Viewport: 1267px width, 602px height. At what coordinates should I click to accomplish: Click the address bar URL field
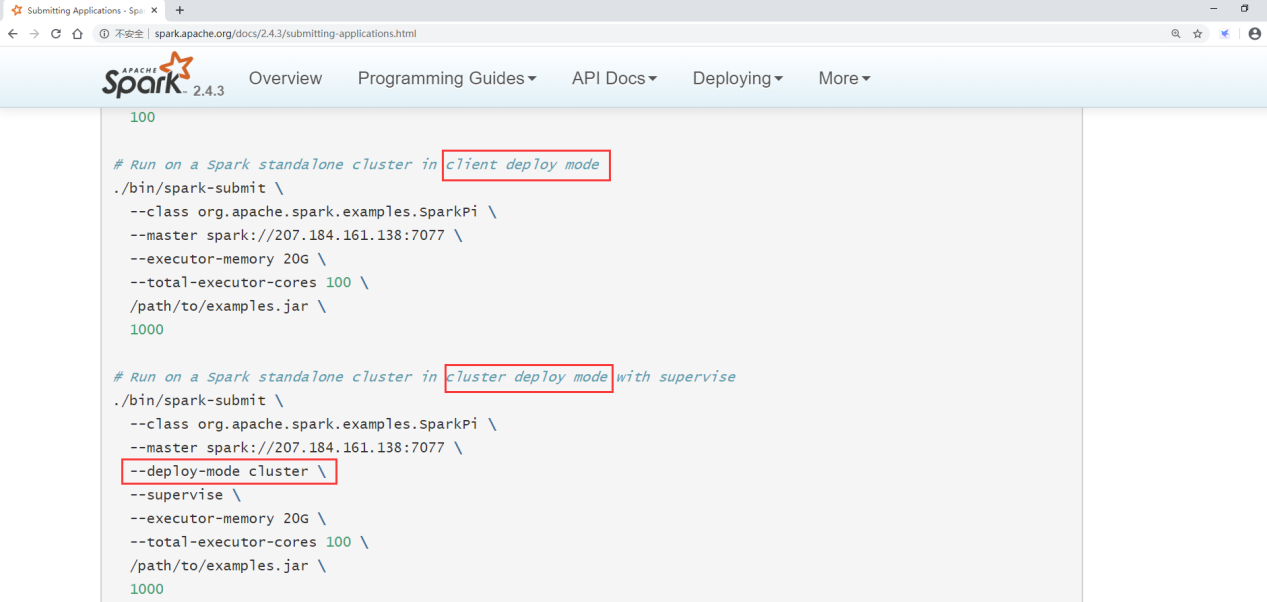[630, 33]
